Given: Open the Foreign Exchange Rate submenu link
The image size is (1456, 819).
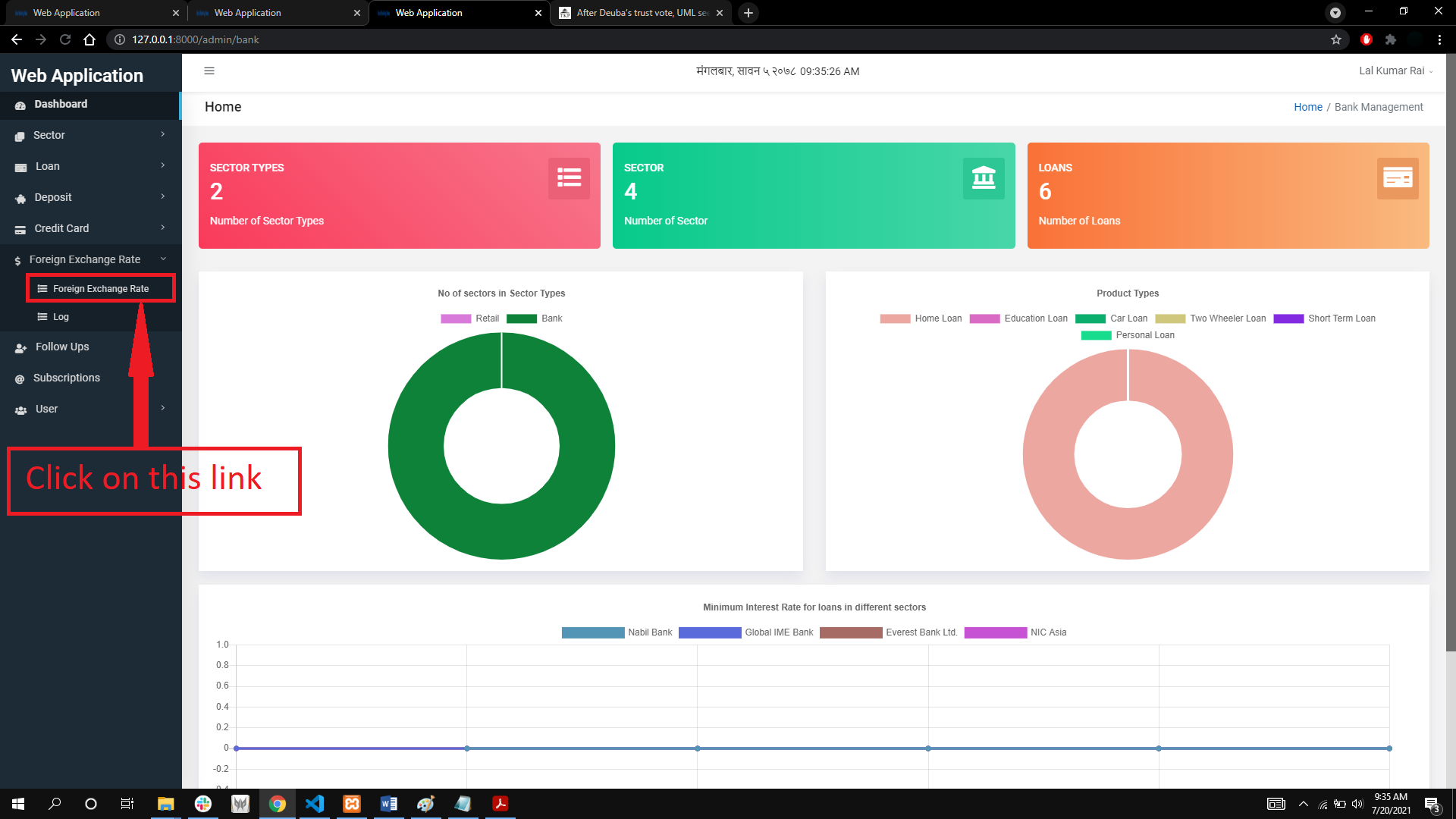Looking at the screenshot, I should point(101,289).
